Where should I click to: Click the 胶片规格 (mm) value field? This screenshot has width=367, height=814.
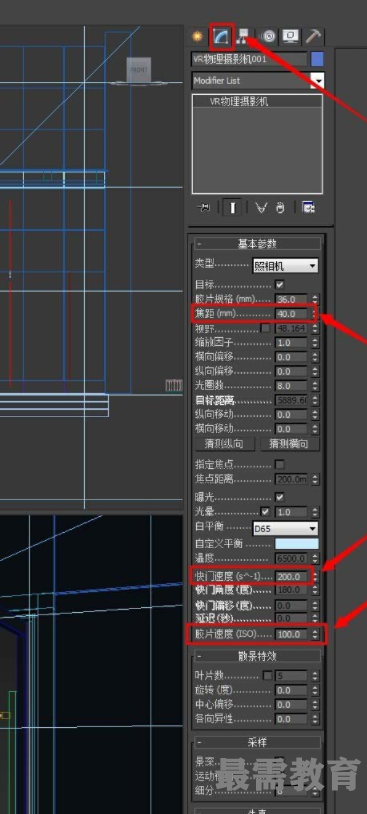[292, 300]
